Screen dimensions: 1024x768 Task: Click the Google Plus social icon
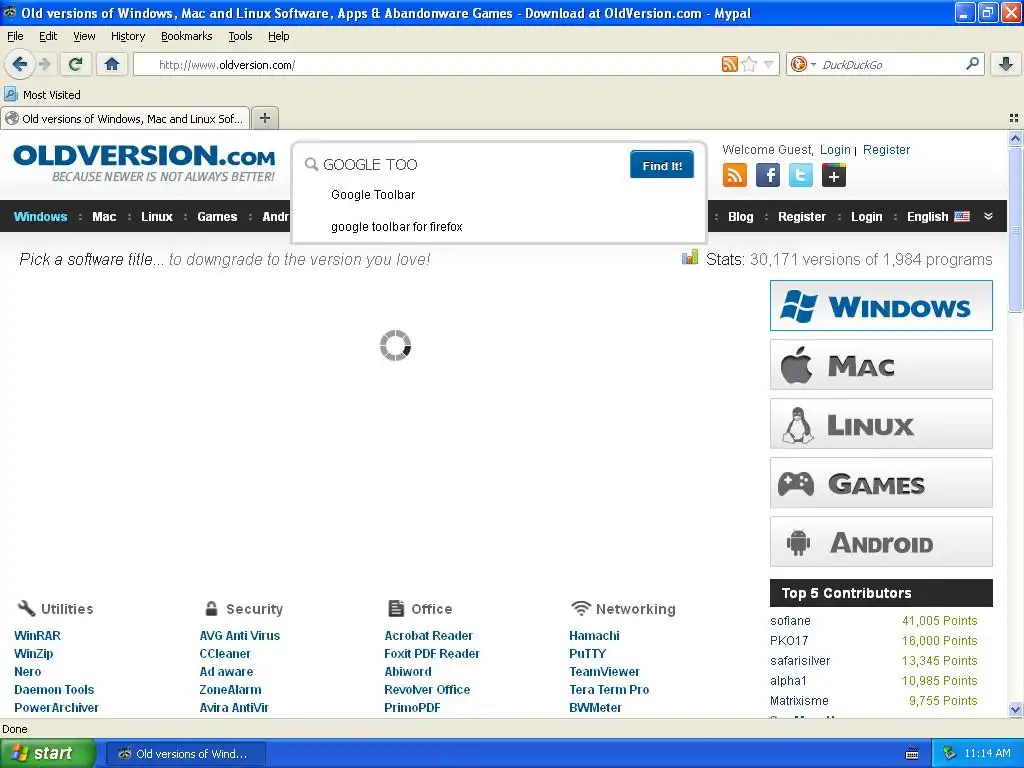click(x=834, y=176)
